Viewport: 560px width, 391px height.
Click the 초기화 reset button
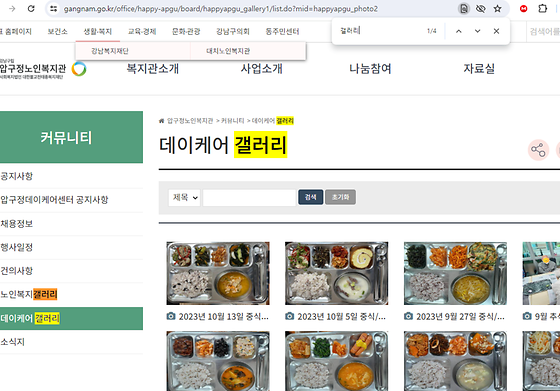340,197
